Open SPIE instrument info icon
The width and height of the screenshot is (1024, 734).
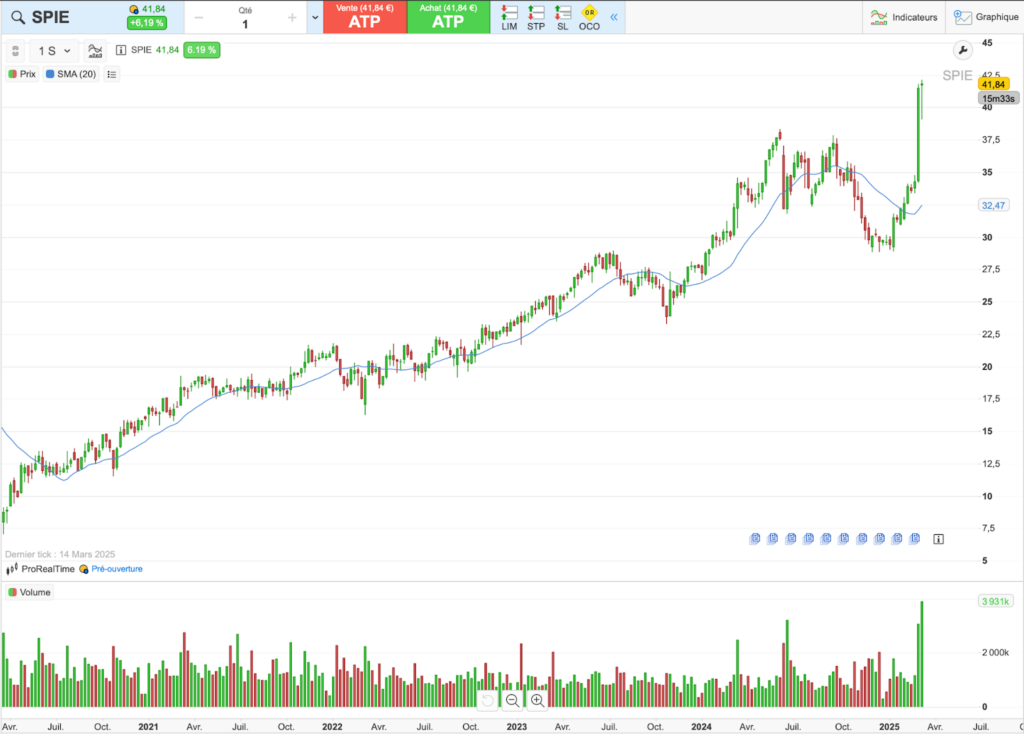[x=121, y=50]
